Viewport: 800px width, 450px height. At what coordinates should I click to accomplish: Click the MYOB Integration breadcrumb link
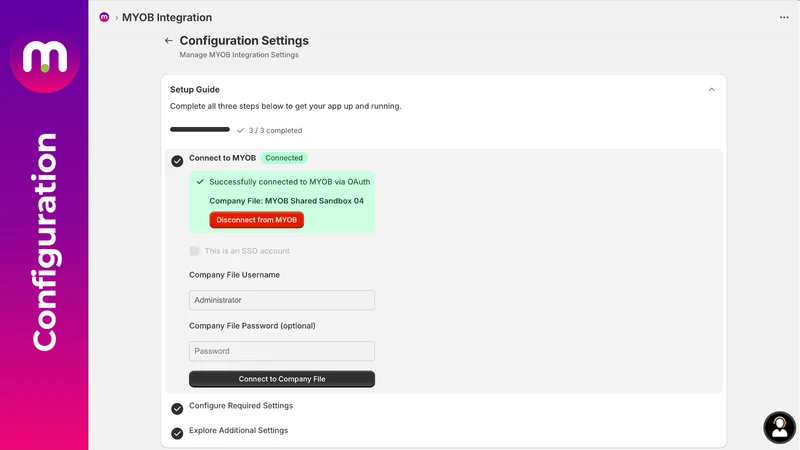pos(167,17)
